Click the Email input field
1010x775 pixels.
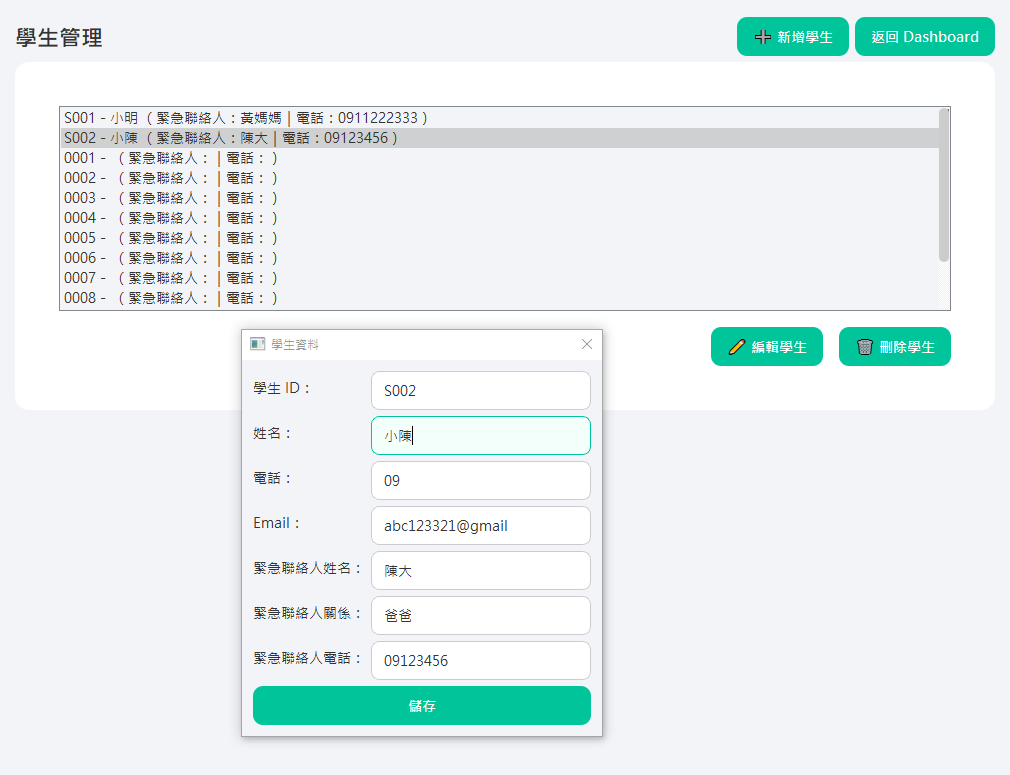click(x=480, y=525)
